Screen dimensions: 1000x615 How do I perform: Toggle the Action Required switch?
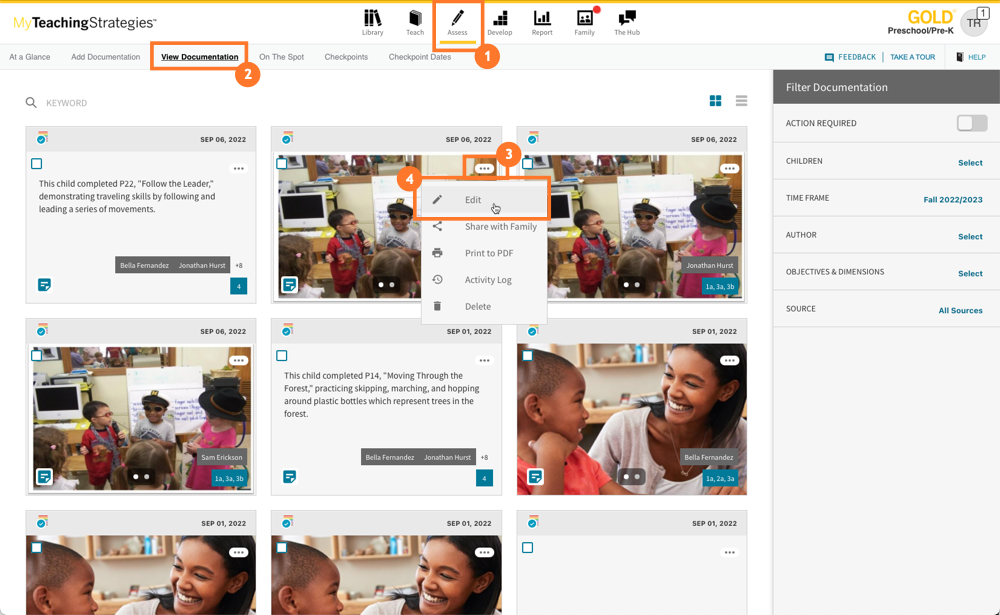(x=971, y=123)
